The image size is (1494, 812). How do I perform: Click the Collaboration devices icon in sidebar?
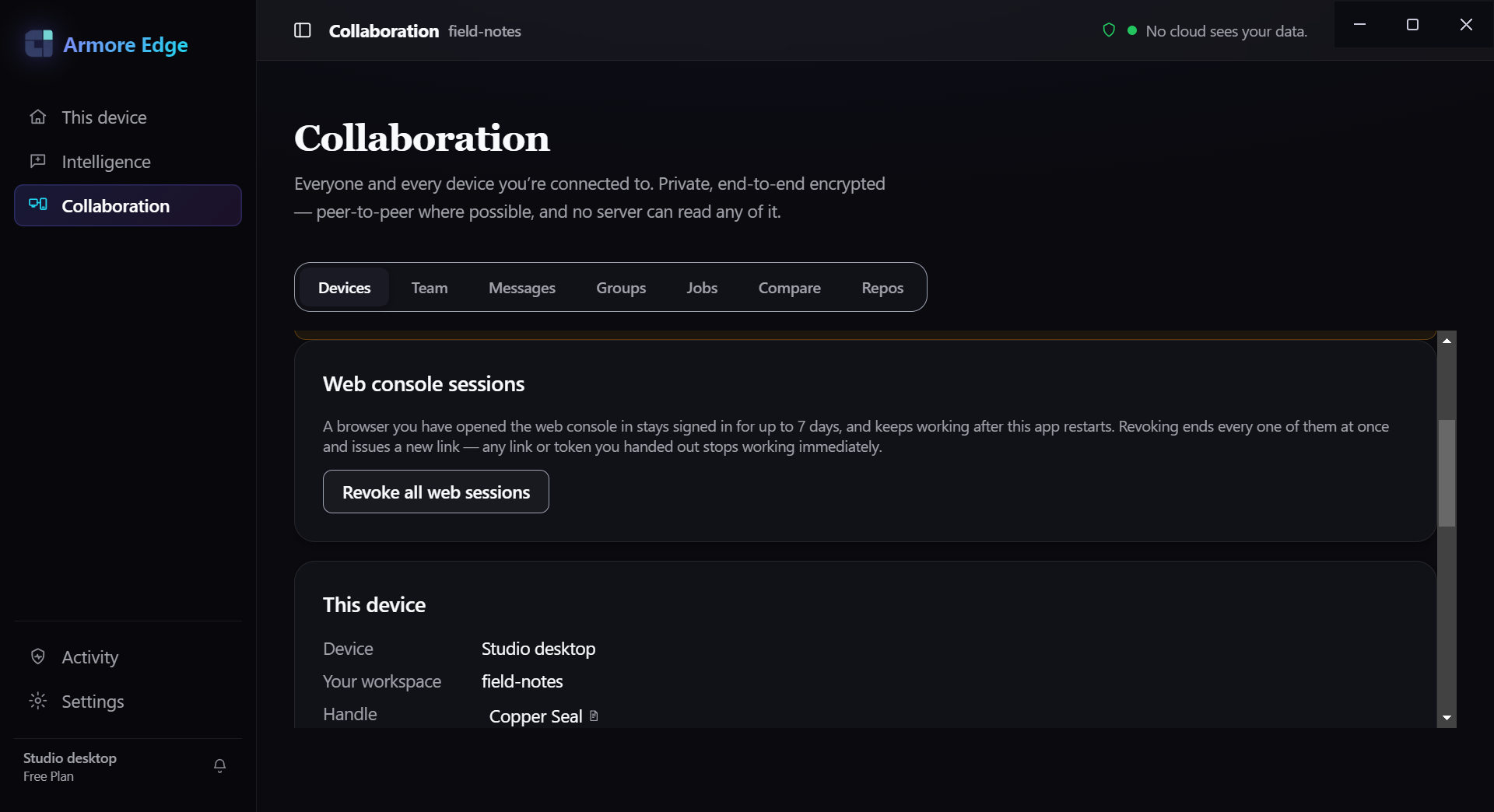[38, 205]
